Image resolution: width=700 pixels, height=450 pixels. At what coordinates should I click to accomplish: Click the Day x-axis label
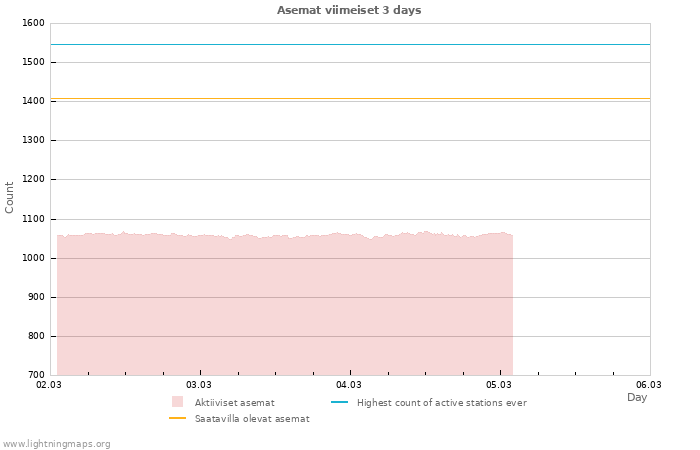637,397
